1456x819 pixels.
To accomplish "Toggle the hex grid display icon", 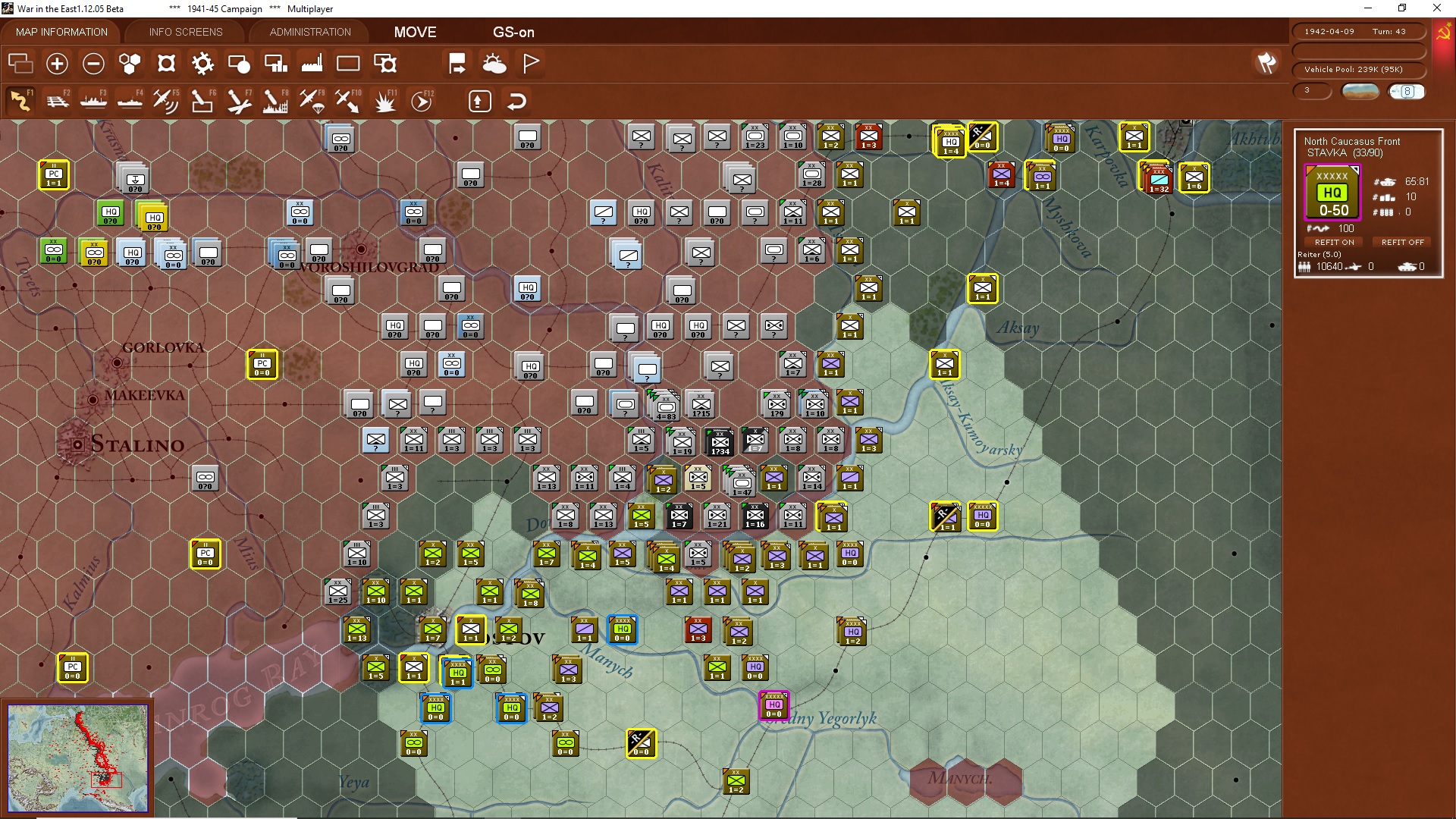I will (x=130, y=64).
